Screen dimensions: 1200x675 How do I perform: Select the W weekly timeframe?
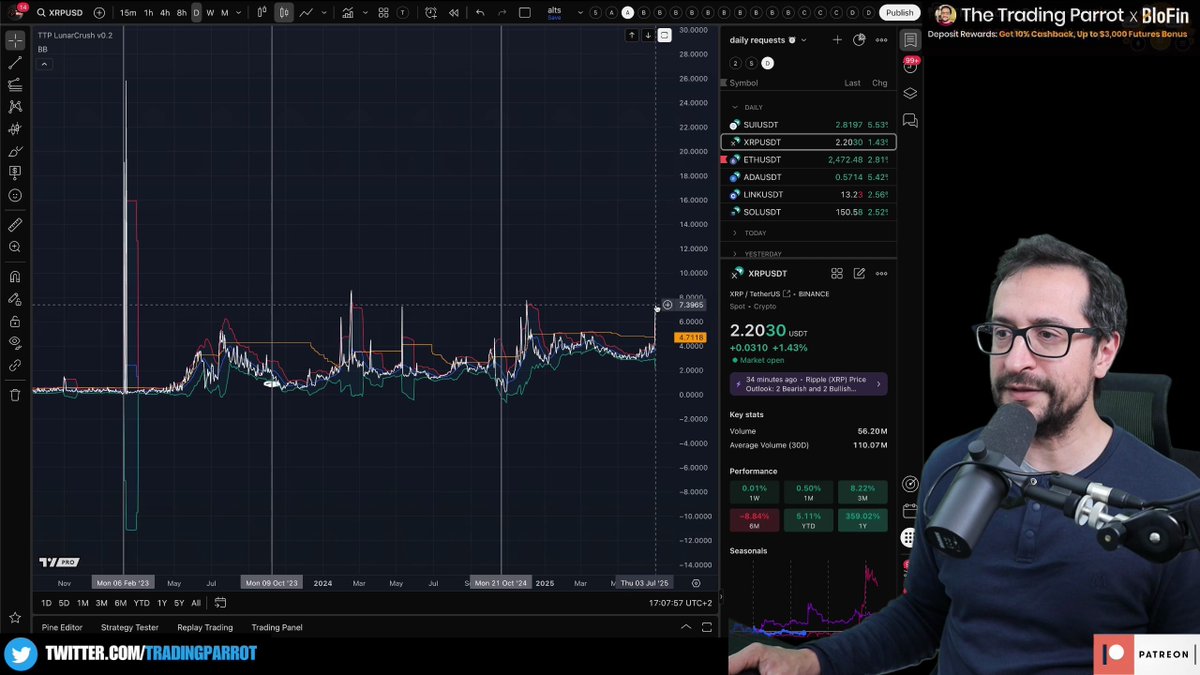click(210, 13)
